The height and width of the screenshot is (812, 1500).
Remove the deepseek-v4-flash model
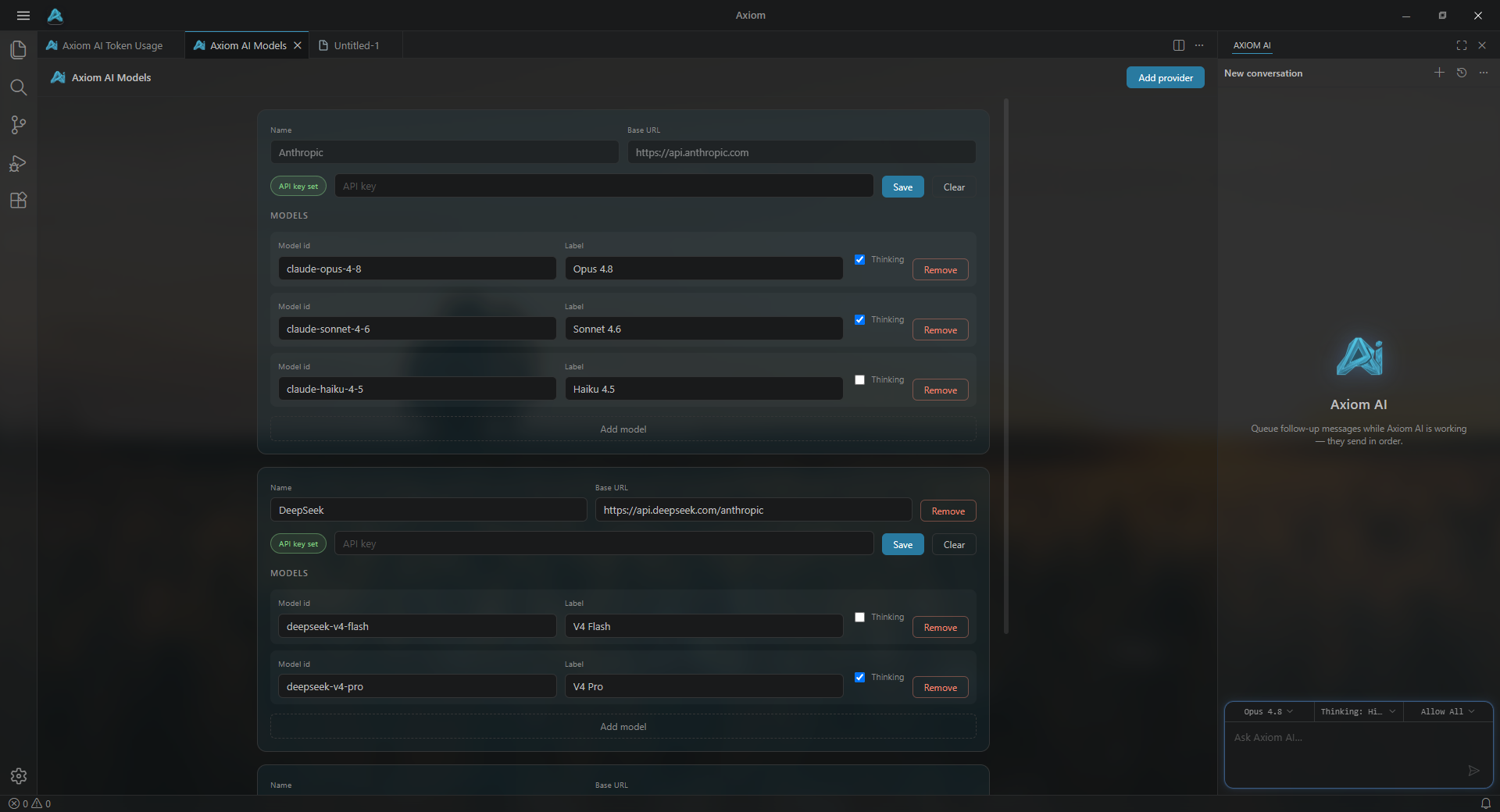click(940, 627)
